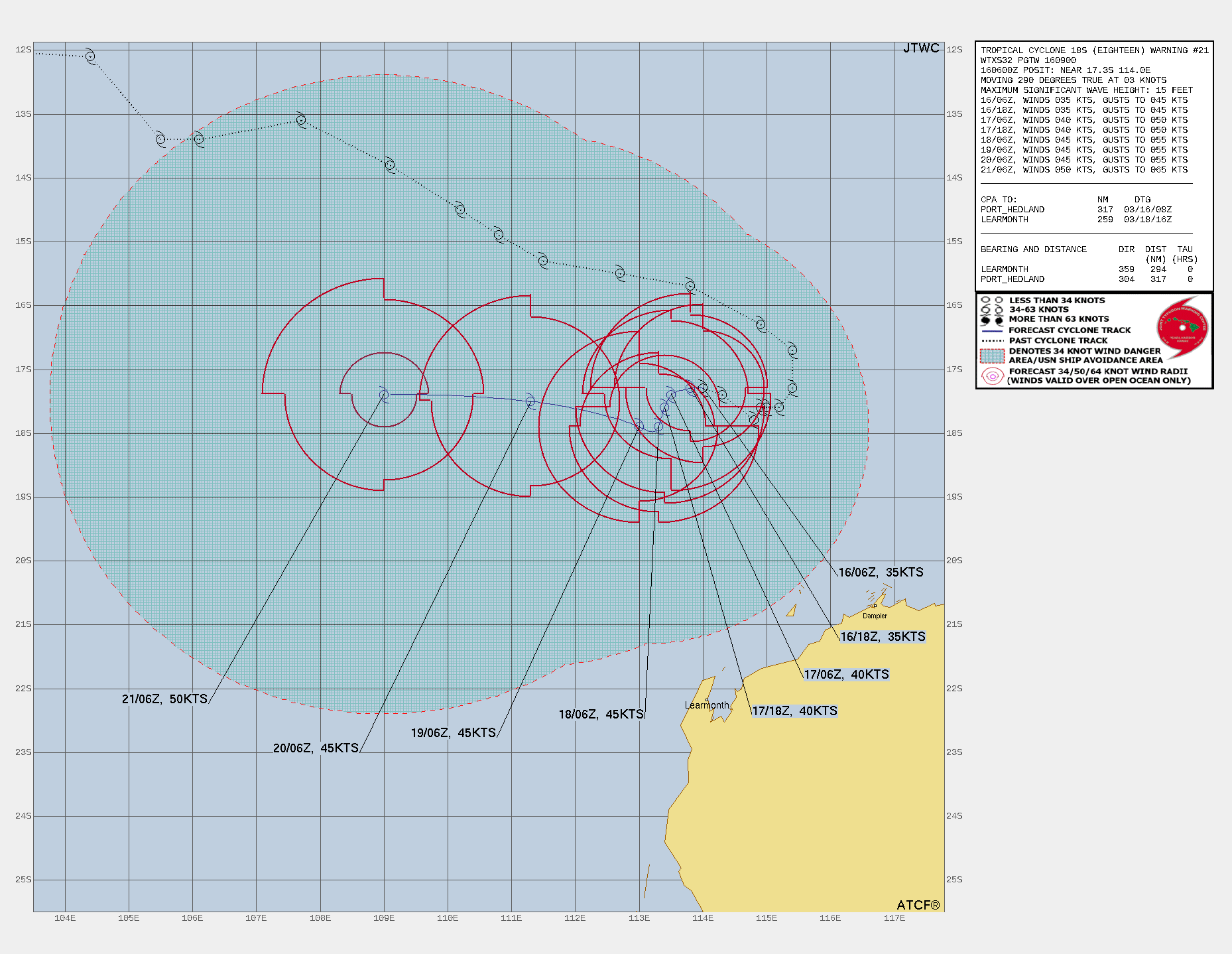Click the blue forecast cyclone track legend line

point(992,330)
